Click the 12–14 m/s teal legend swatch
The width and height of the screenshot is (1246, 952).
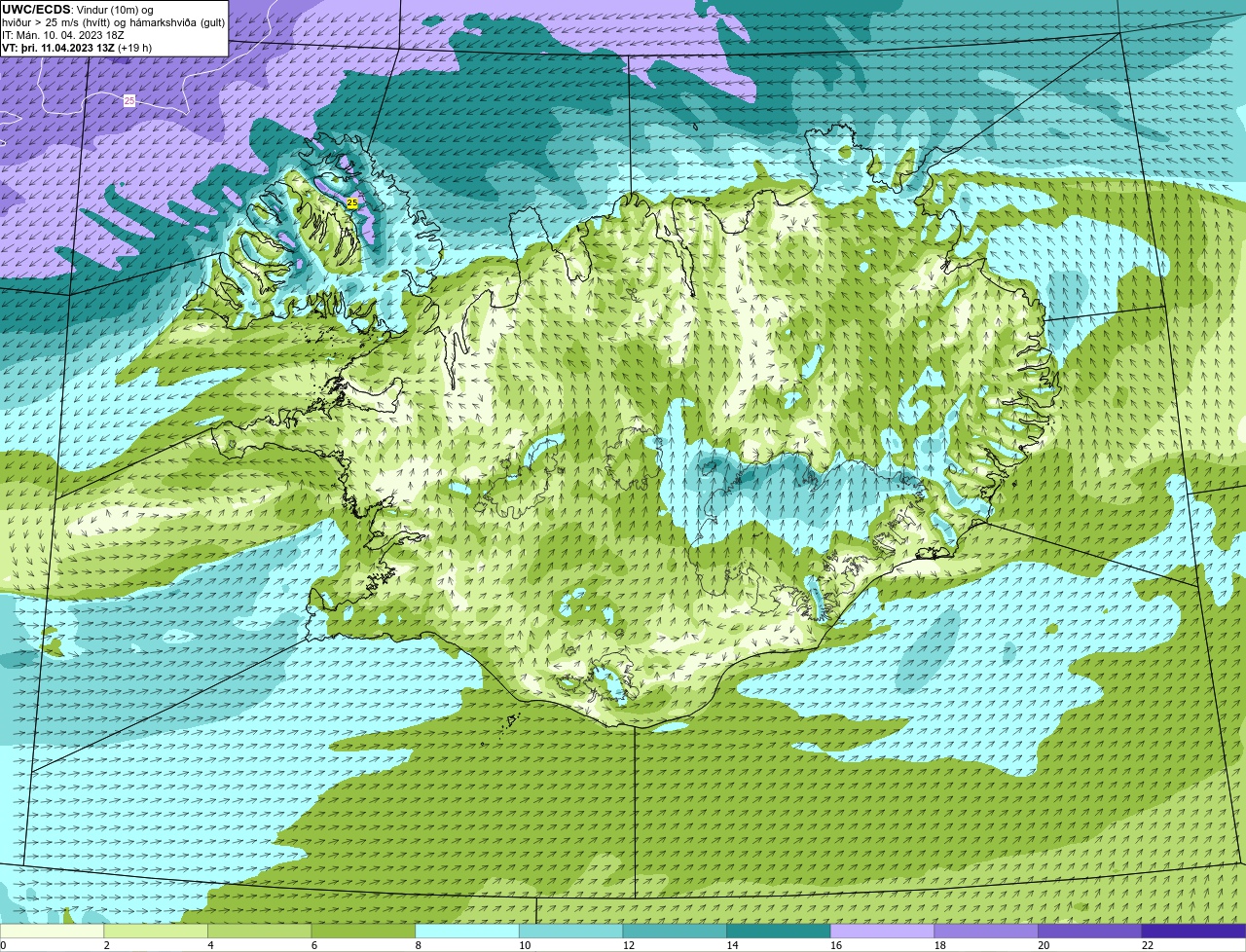click(x=675, y=932)
